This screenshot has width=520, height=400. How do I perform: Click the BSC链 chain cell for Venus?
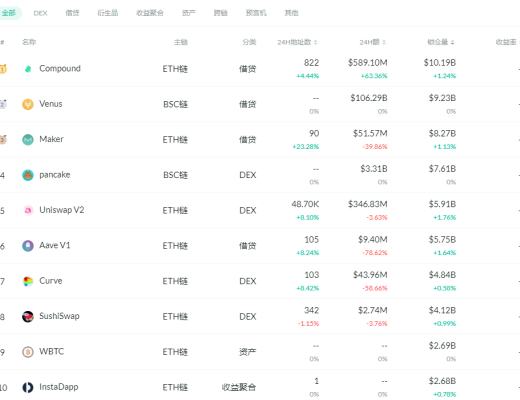176,104
